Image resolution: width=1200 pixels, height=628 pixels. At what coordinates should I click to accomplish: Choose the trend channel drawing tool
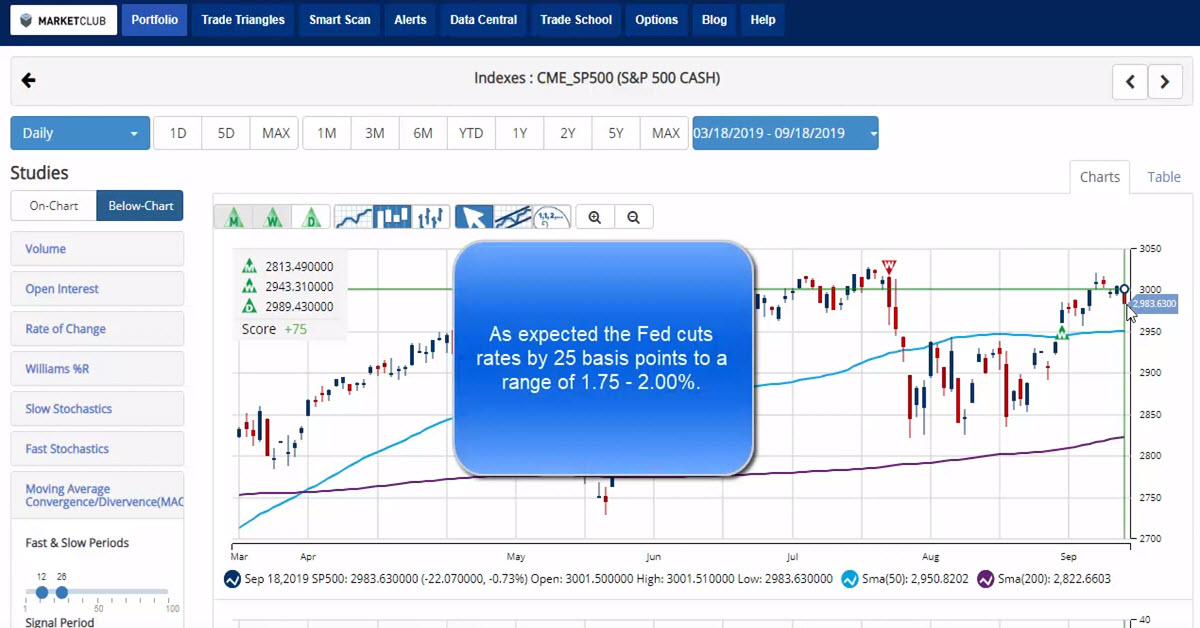pyautogui.click(x=513, y=217)
